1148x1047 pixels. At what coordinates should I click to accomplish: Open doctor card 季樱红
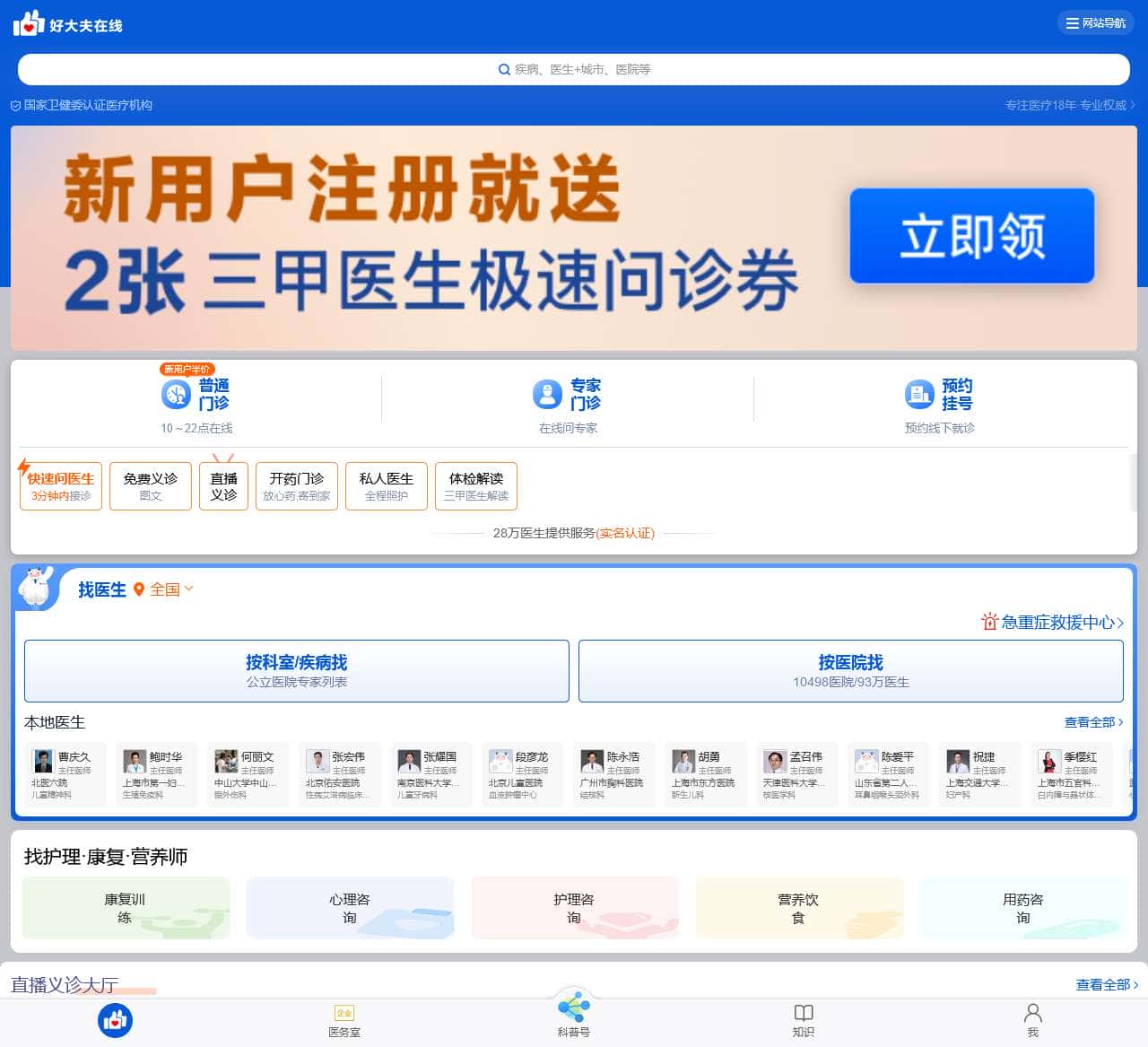[1072, 774]
